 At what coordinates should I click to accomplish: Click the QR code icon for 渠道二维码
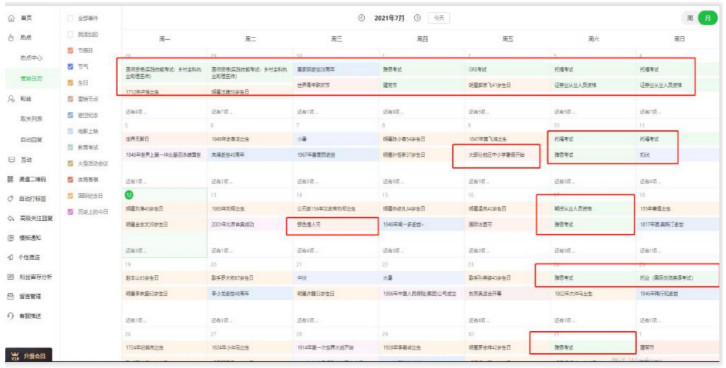pyautogui.click(x=10, y=179)
